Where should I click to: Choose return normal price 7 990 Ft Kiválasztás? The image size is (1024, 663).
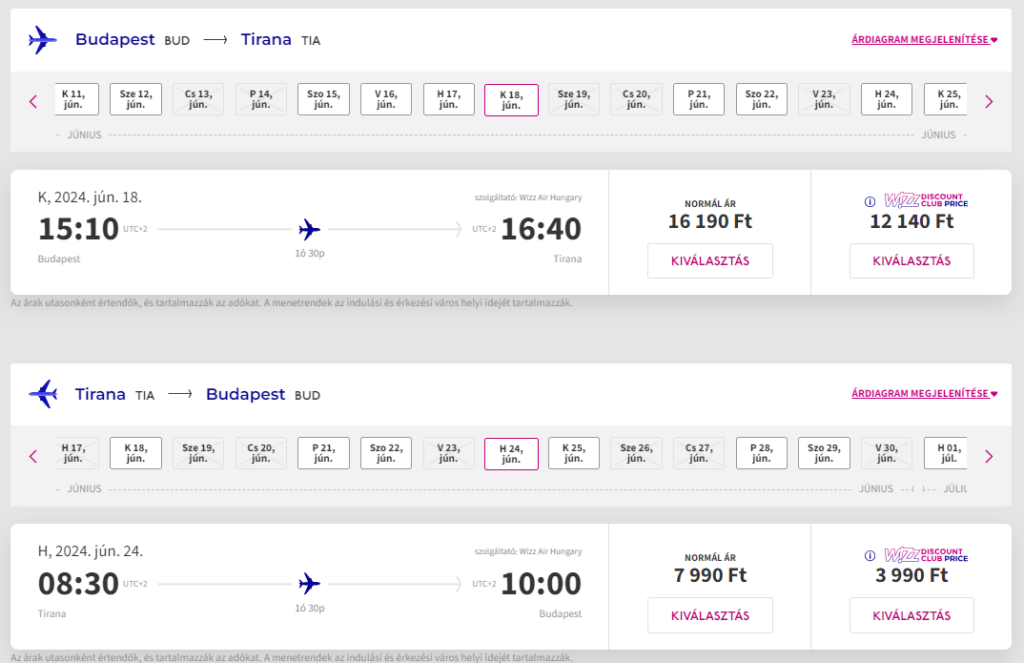710,615
